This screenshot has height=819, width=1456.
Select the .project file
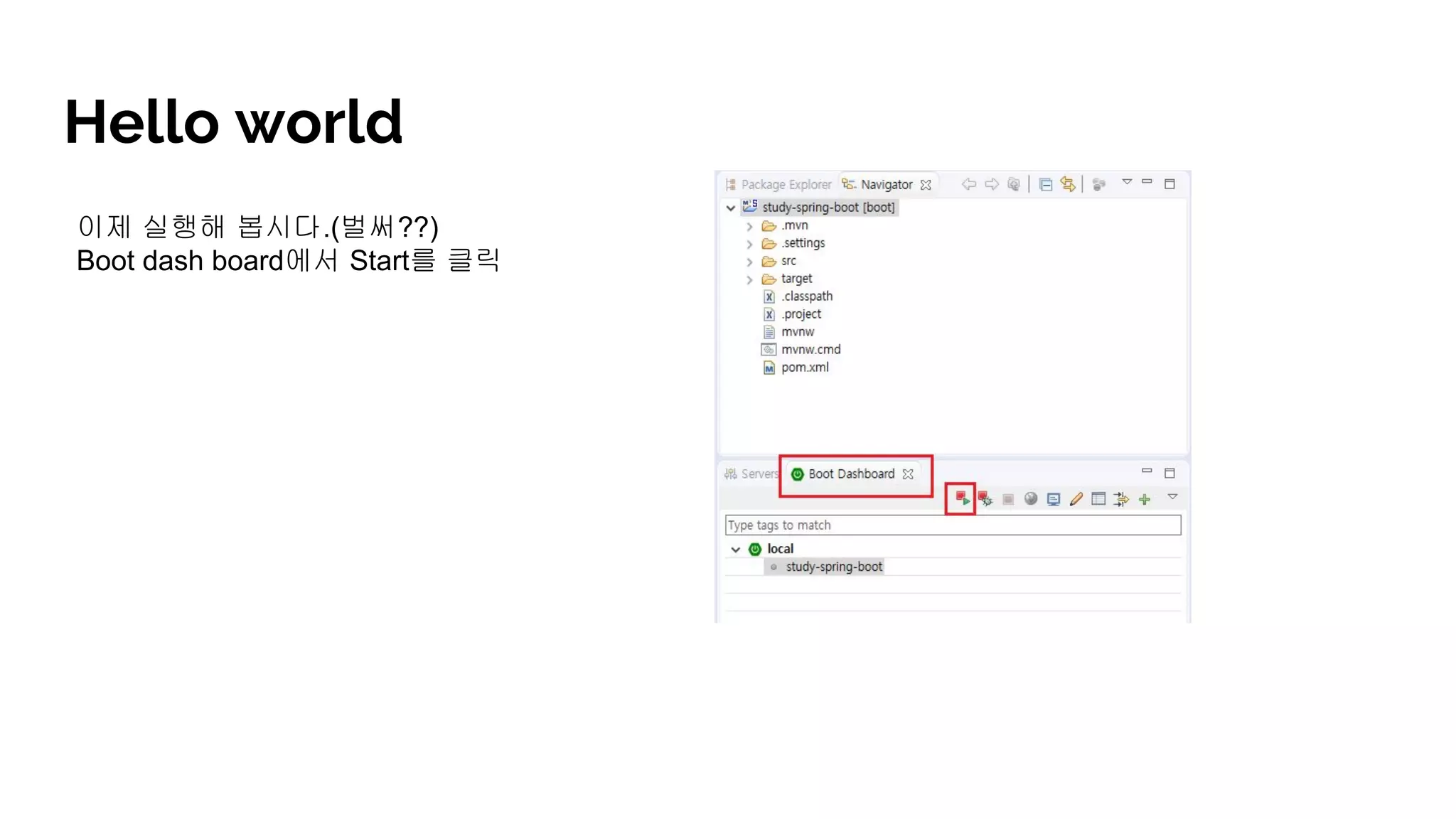click(x=792, y=314)
